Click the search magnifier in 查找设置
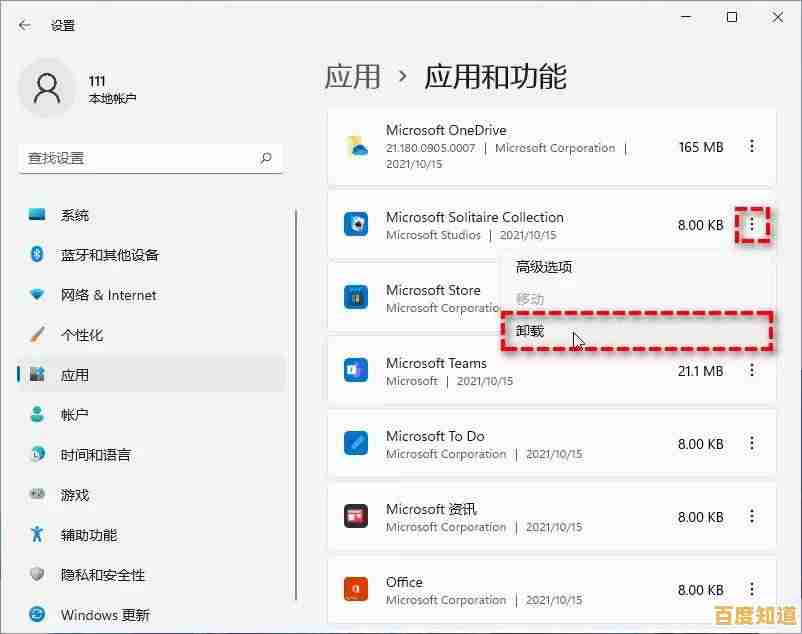 (264, 158)
